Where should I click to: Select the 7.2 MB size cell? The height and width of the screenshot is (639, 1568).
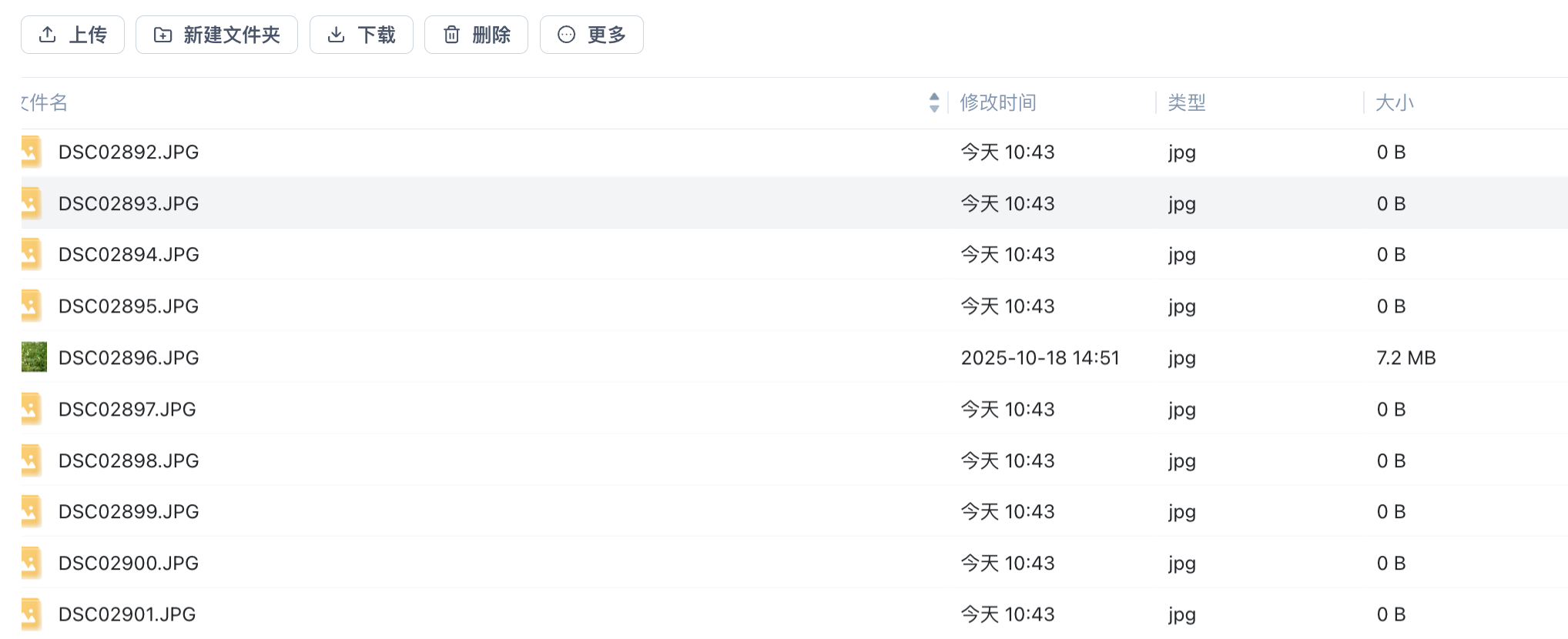1406,357
